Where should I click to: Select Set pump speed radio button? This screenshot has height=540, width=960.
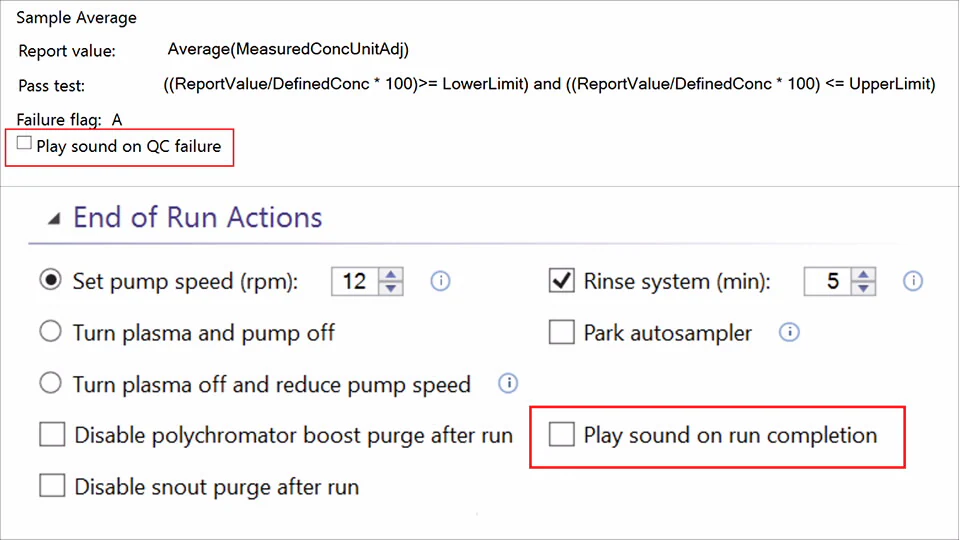(51, 281)
